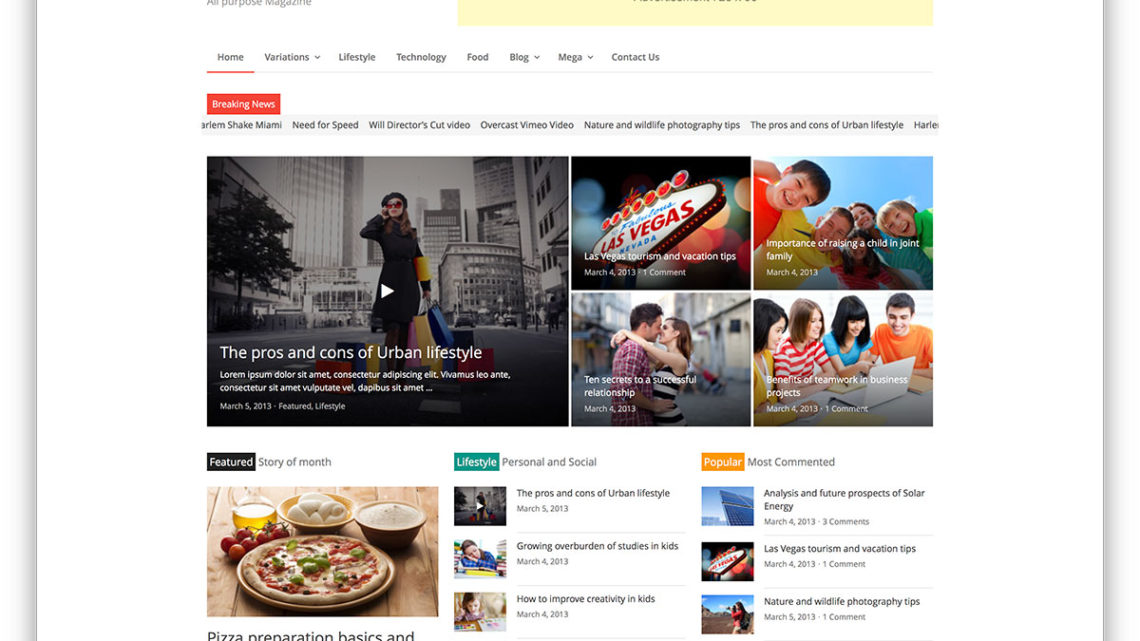The height and width of the screenshot is (641, 1140).
Task: Open Pizza preparation basics article title
Action: (311, 635)
